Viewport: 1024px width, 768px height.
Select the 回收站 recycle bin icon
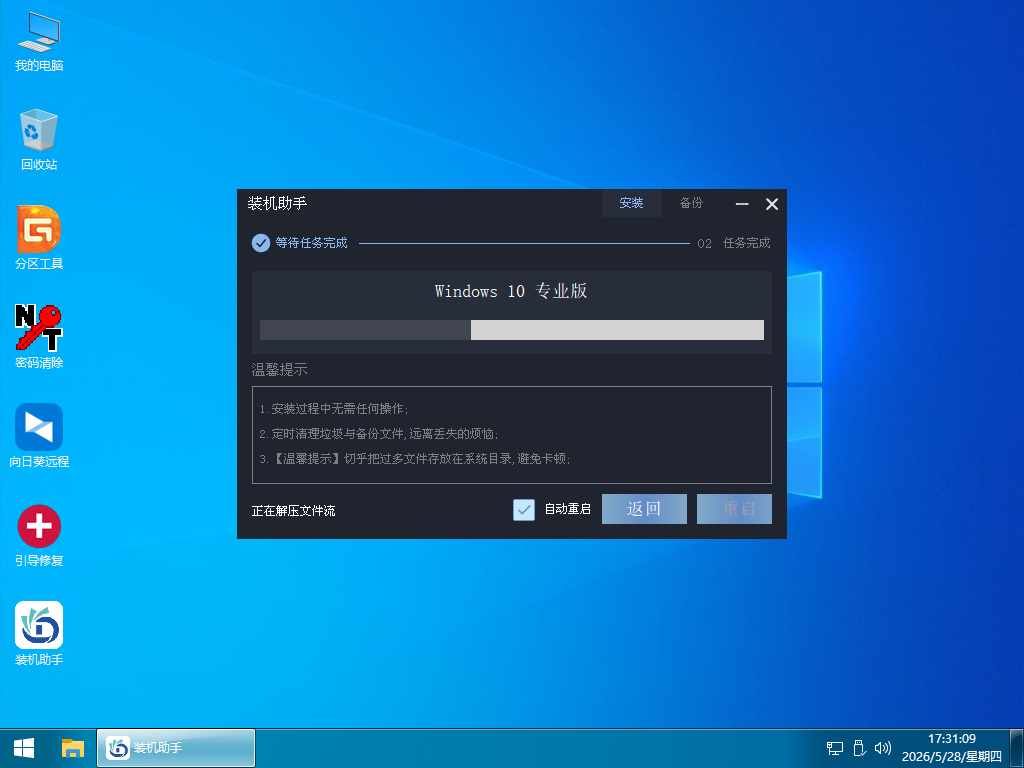point(39,140)
